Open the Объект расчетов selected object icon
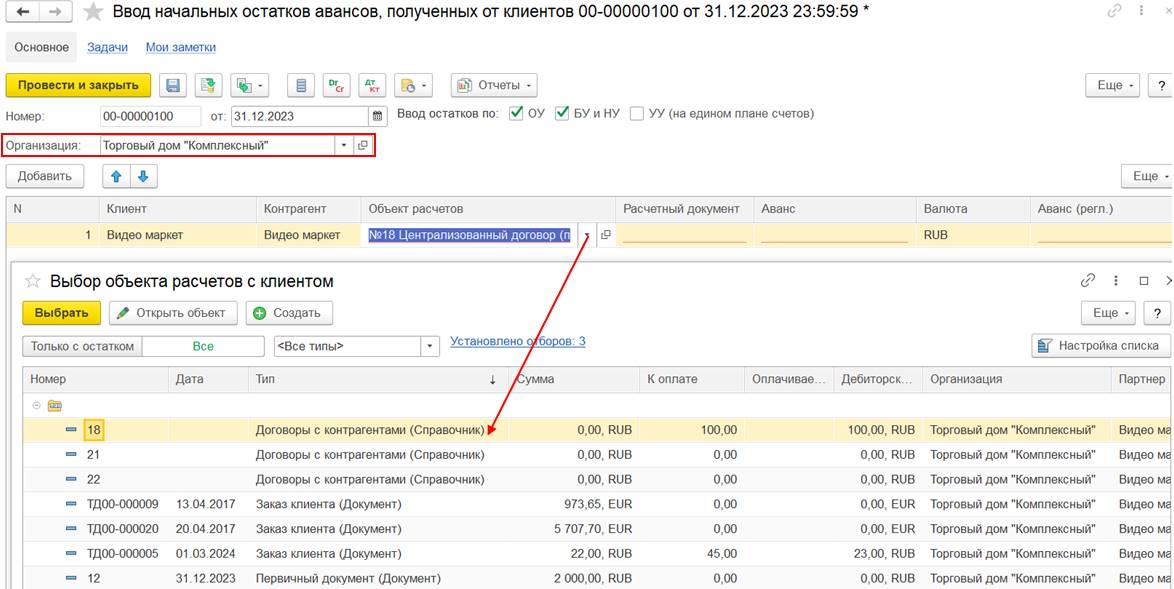 pos(606,235)
